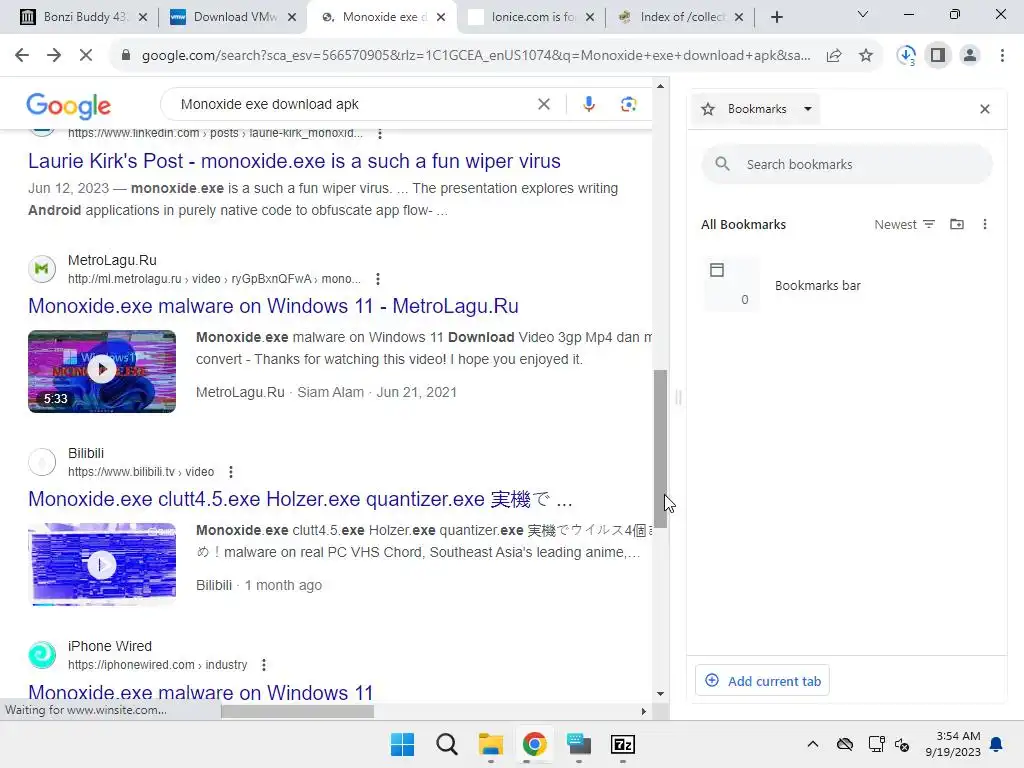
Task: Play the MetroLagu 5:33 video thumbnail
Action: pos(102,371)
